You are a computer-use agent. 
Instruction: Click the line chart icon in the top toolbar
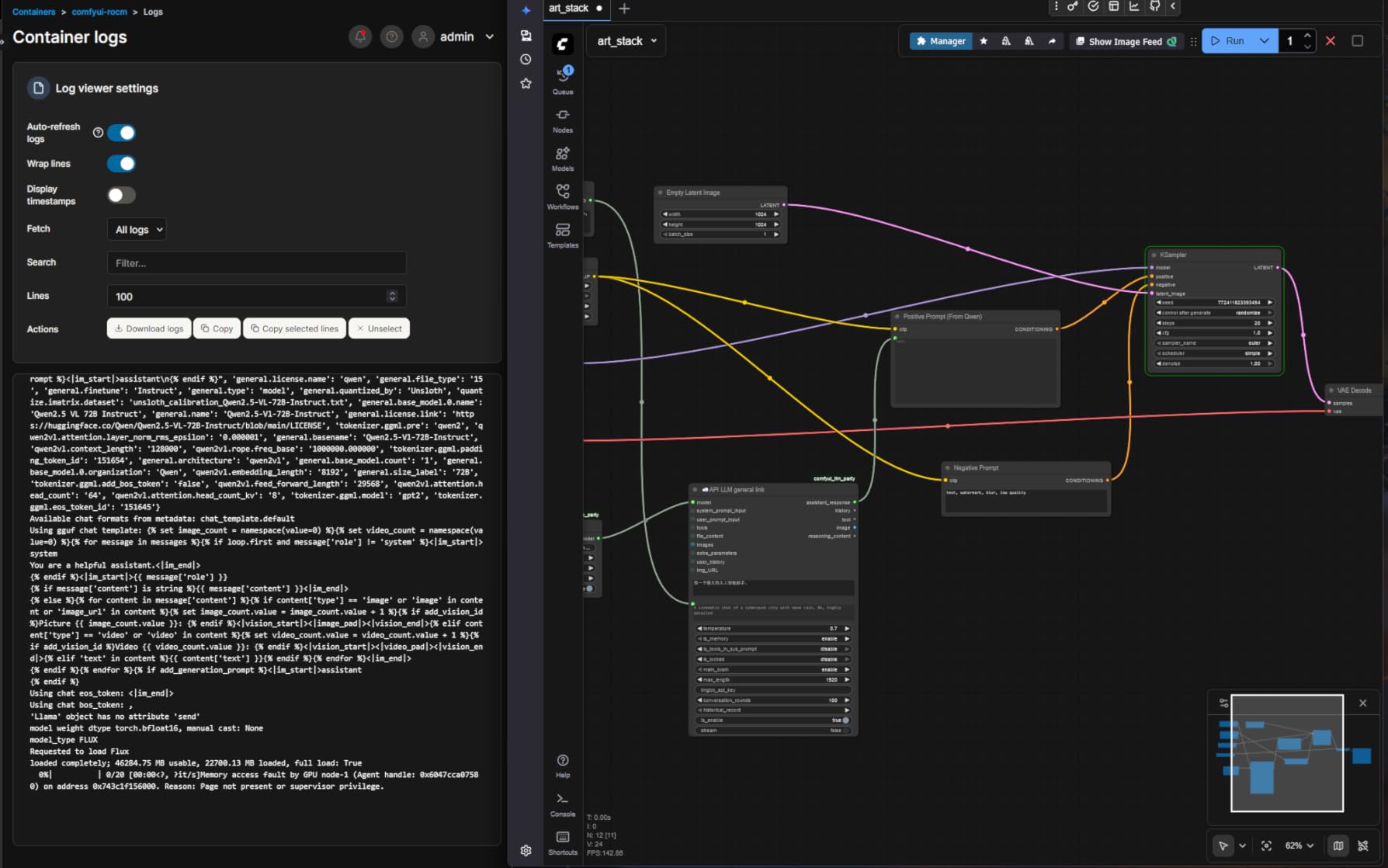tap(1134, 6)
